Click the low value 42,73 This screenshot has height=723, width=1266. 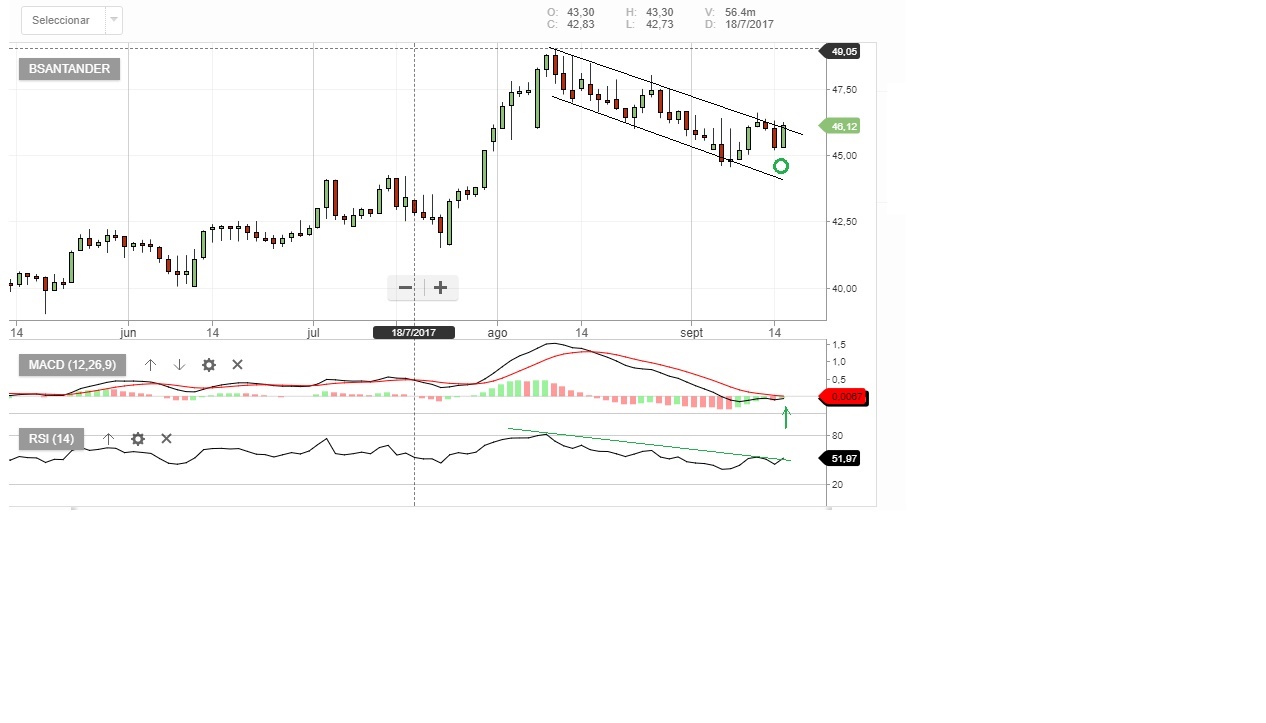[x=660, y=24]
